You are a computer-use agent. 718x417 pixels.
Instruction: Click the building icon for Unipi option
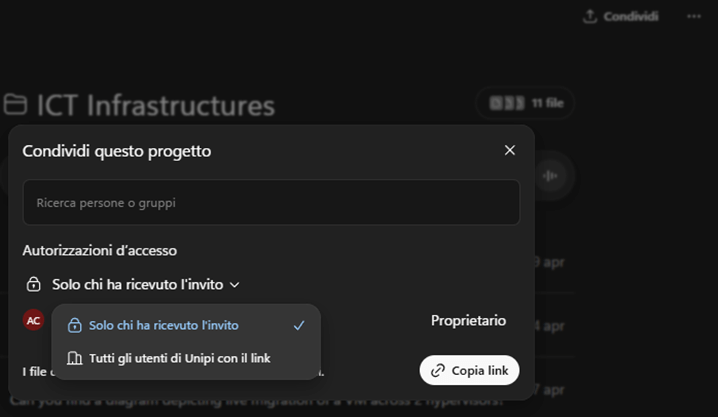click(x=74, y=358)
